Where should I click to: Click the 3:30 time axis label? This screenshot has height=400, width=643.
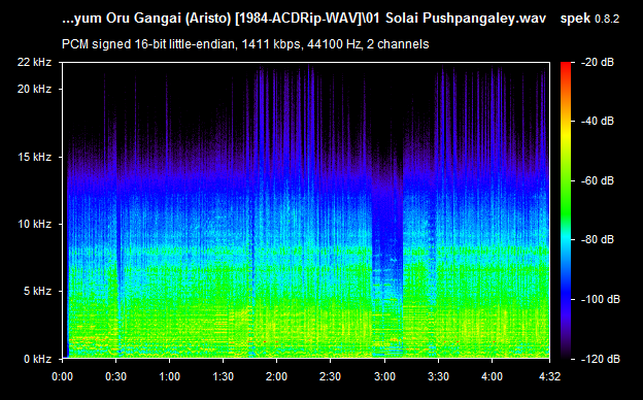click(x=438, y=377)
